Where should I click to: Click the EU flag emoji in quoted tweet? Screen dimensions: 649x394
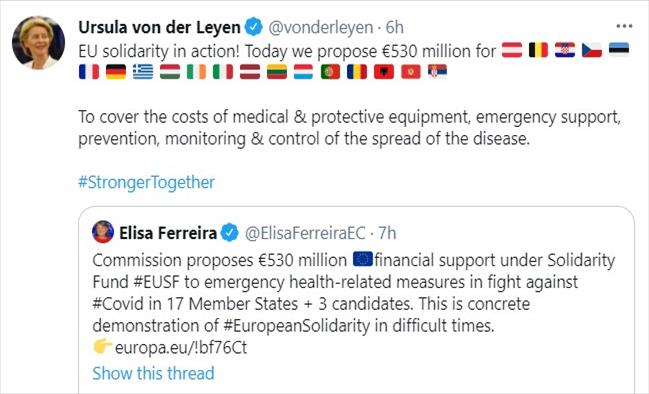363,259
